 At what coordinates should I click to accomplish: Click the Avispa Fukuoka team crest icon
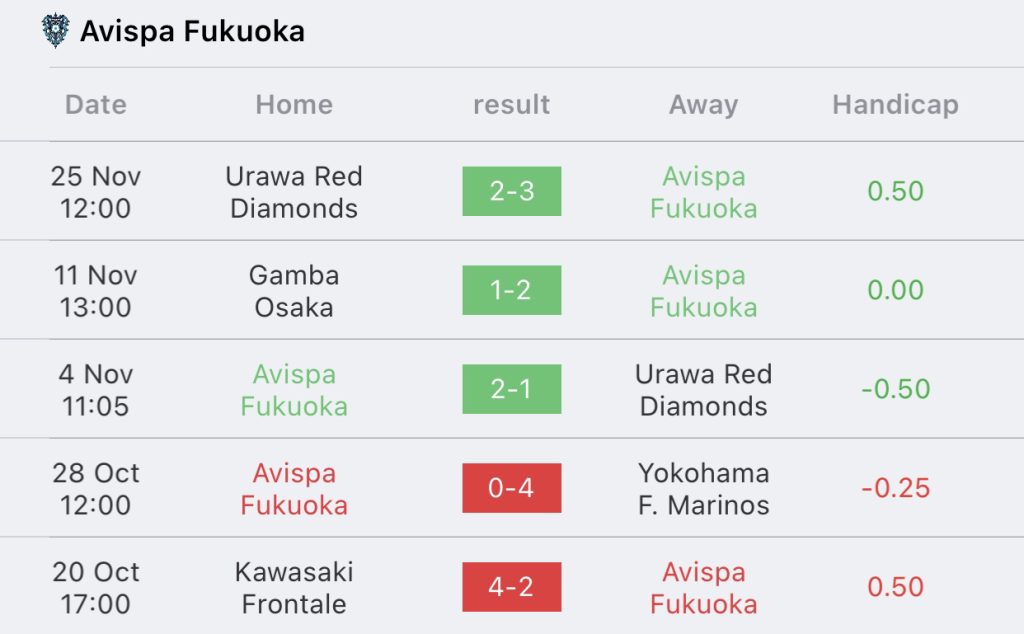pos(56,31)
